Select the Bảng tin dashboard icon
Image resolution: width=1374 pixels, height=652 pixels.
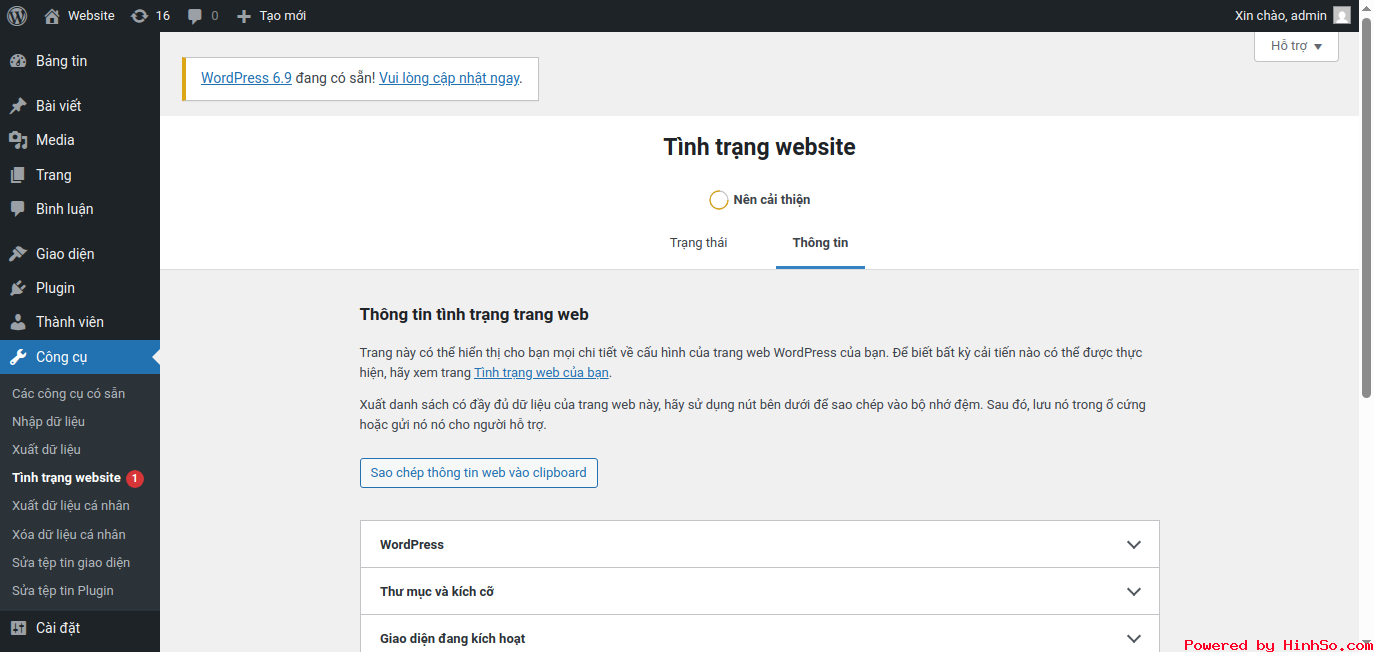21,61
